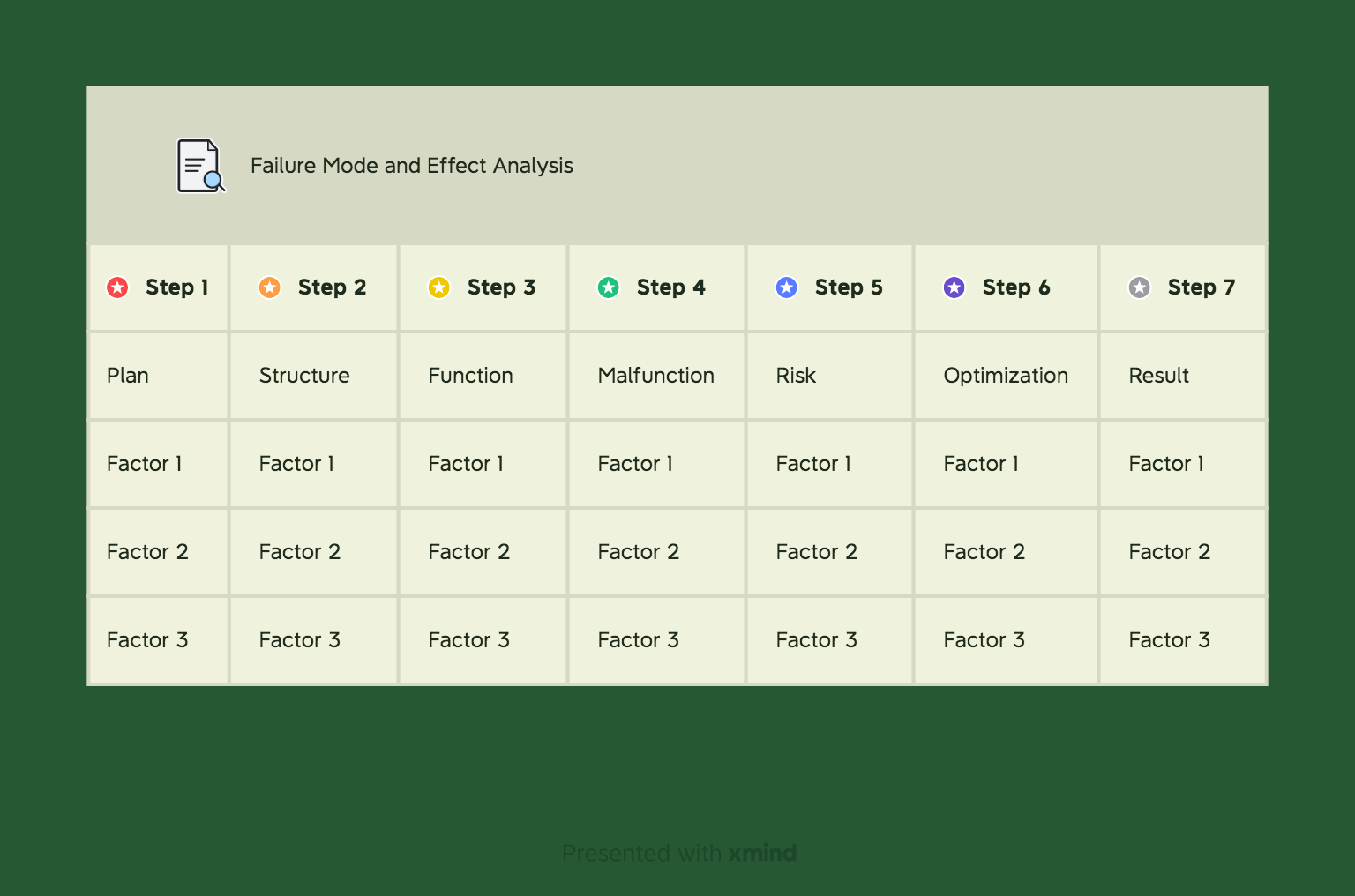Click the yellow star marker on Step 3
The image size is (1355, 896).
pos(439,287)
